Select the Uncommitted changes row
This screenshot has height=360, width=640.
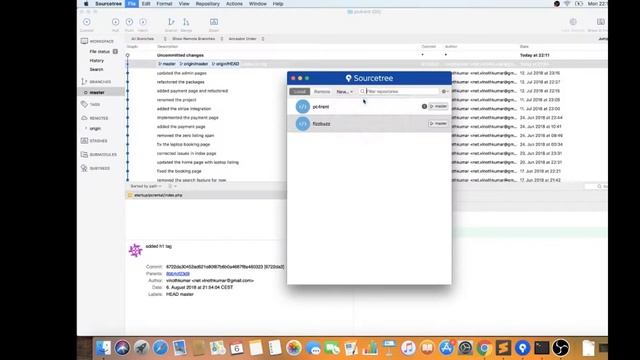366,55
